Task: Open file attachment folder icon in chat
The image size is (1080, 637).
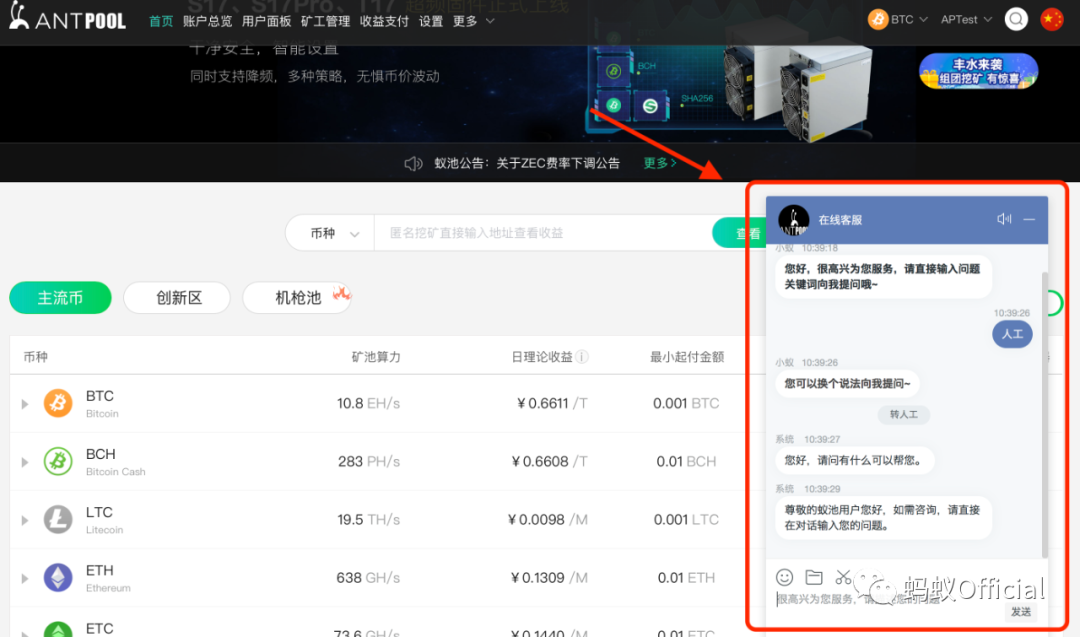Action: (x=814, y=577)
